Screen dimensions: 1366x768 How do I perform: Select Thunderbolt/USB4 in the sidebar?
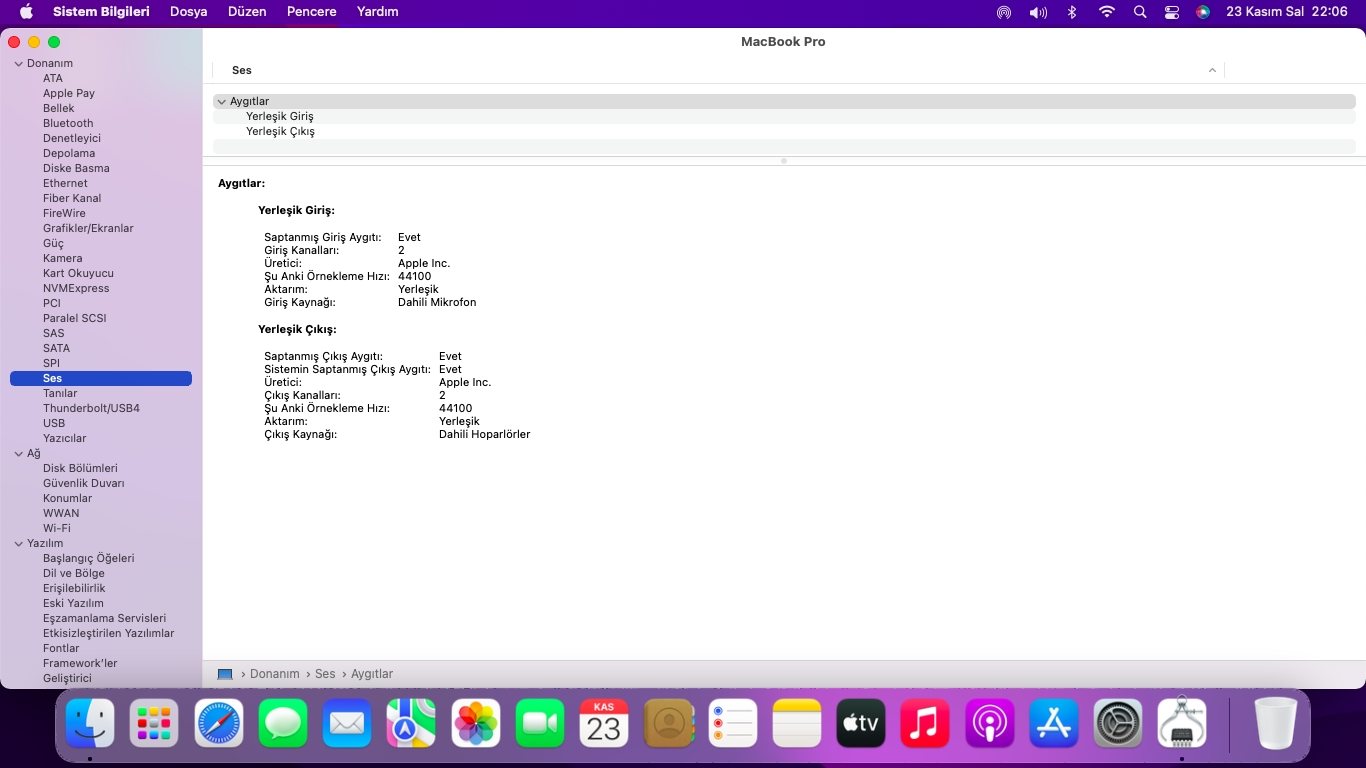tap(91, 408)
